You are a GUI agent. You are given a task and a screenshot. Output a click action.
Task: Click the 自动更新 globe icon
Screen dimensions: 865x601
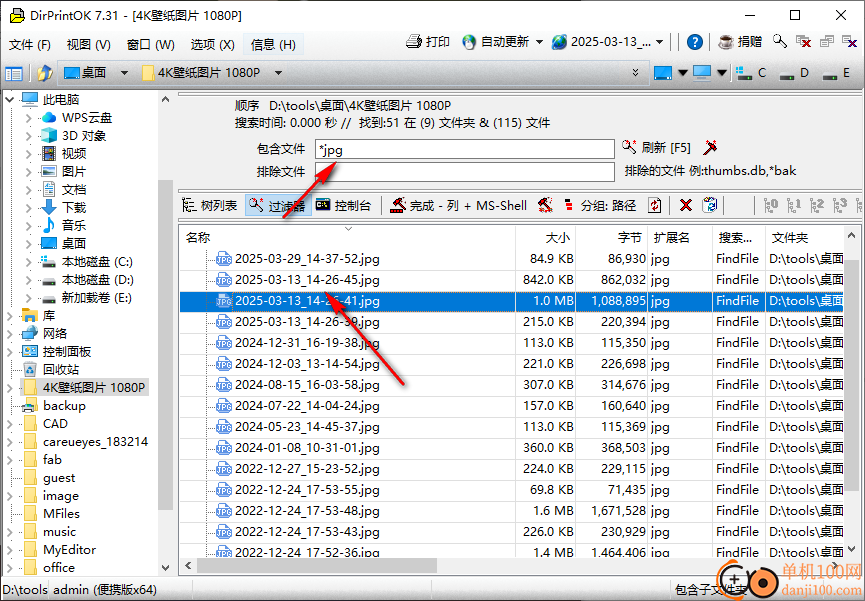(469, 42)
